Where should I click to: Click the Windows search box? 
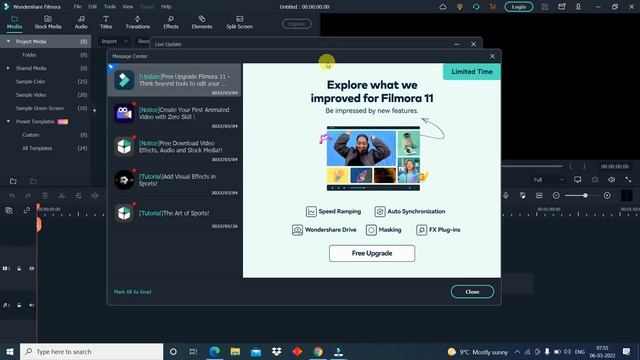(x=91, y=352)
